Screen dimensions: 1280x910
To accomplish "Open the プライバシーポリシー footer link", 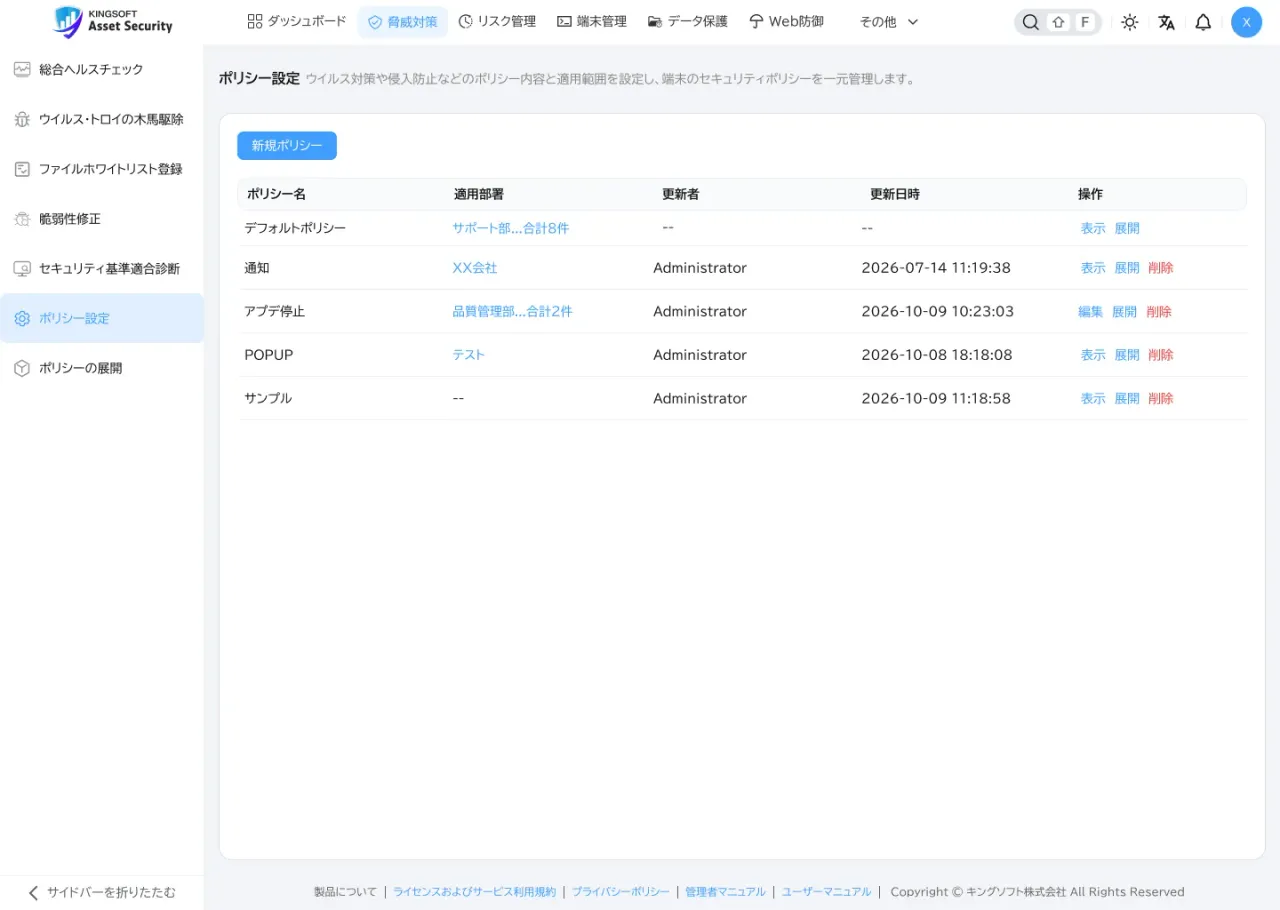I will click(x=621, y=892).
